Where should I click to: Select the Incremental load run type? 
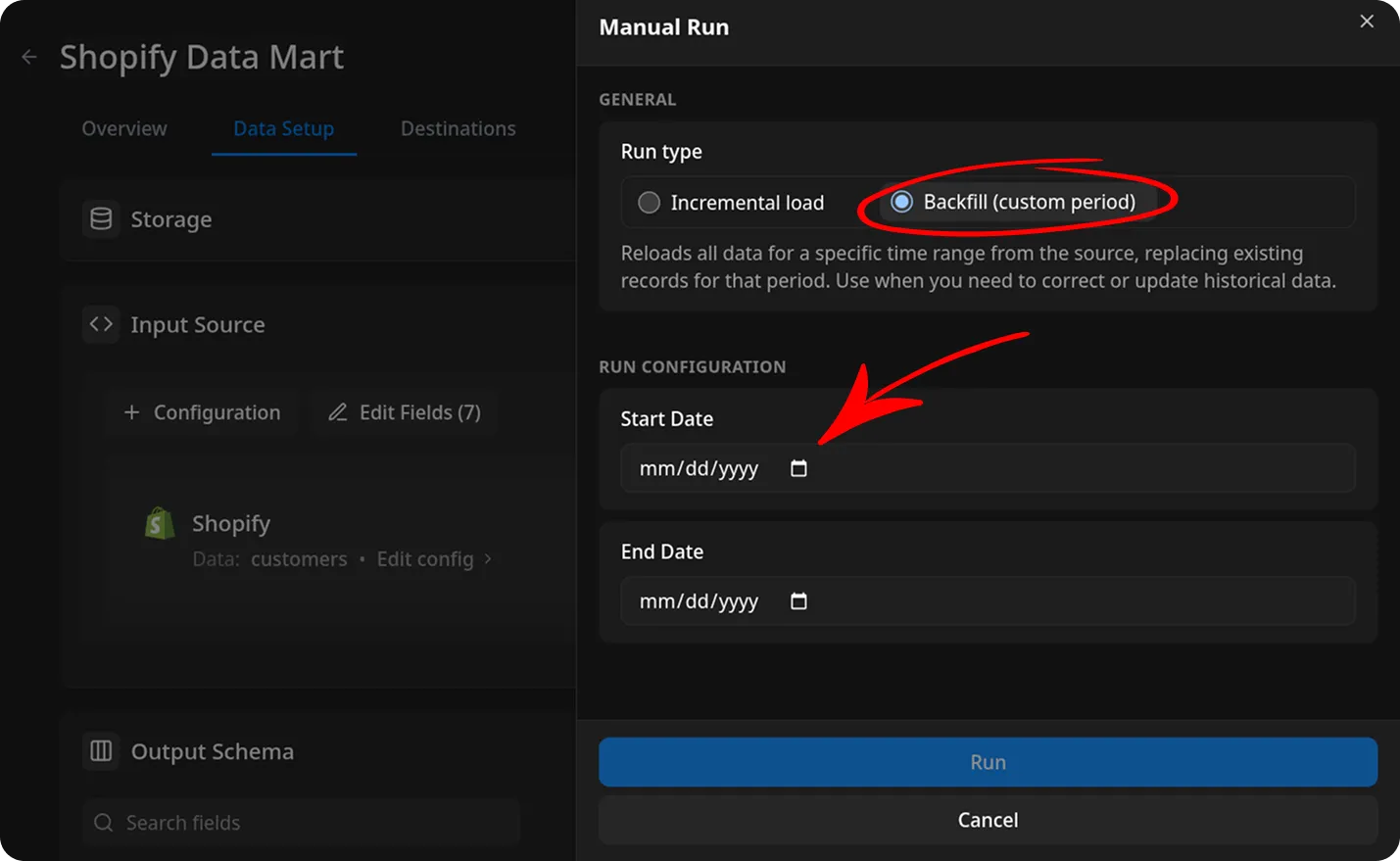[x=649, y=203]
